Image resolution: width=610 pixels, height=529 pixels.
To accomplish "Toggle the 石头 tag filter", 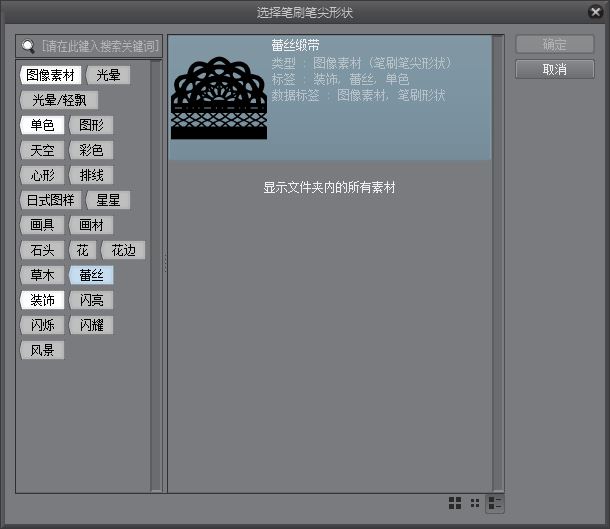I will 42,250.
